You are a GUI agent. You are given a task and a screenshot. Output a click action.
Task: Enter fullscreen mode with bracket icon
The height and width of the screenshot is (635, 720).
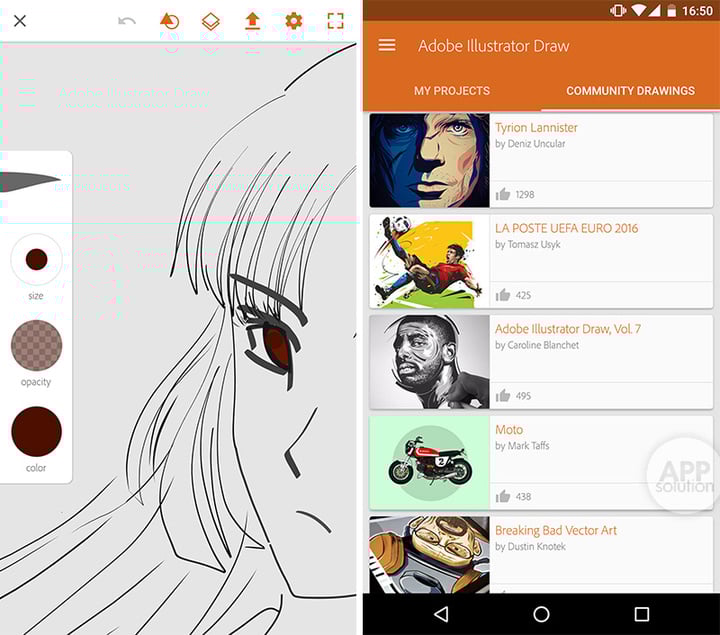pyautogui.click(x=335, y=21)
